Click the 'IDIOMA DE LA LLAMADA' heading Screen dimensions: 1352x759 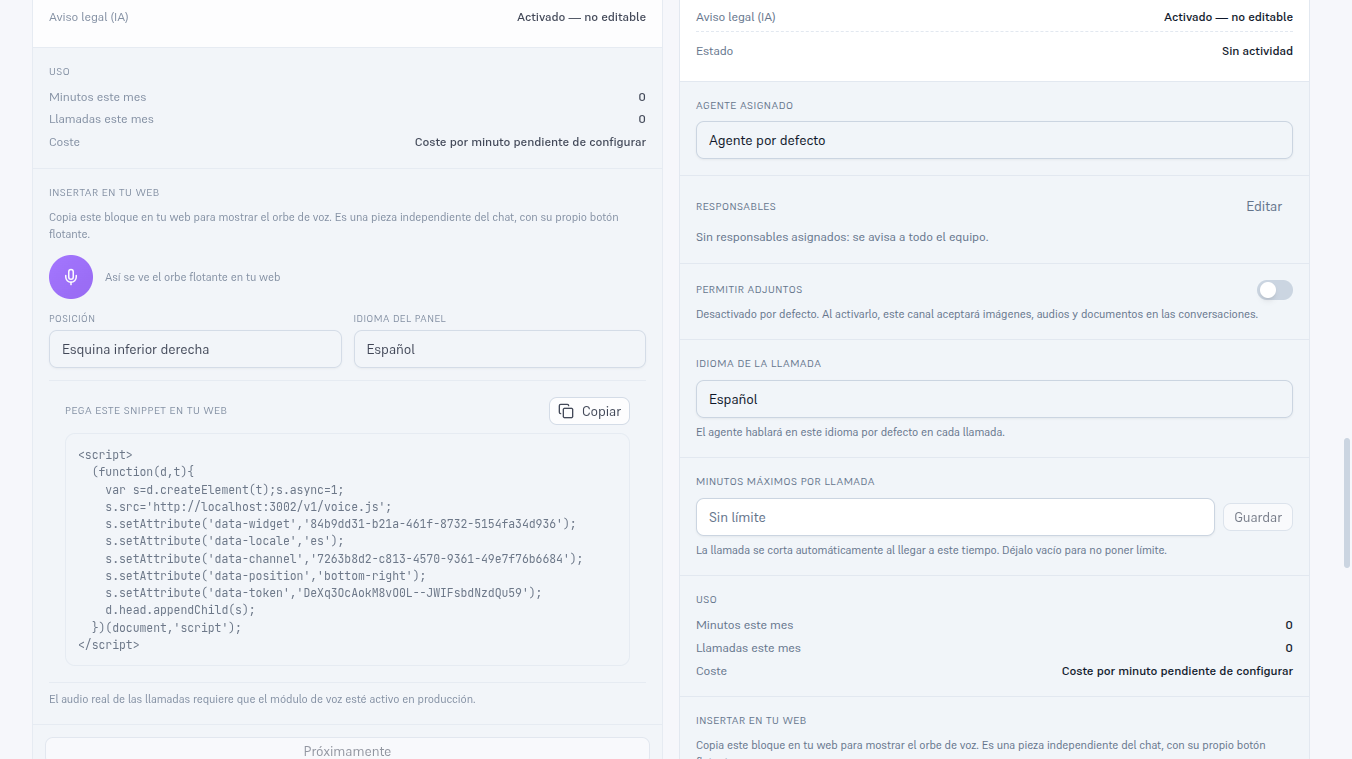pos(758,364)
